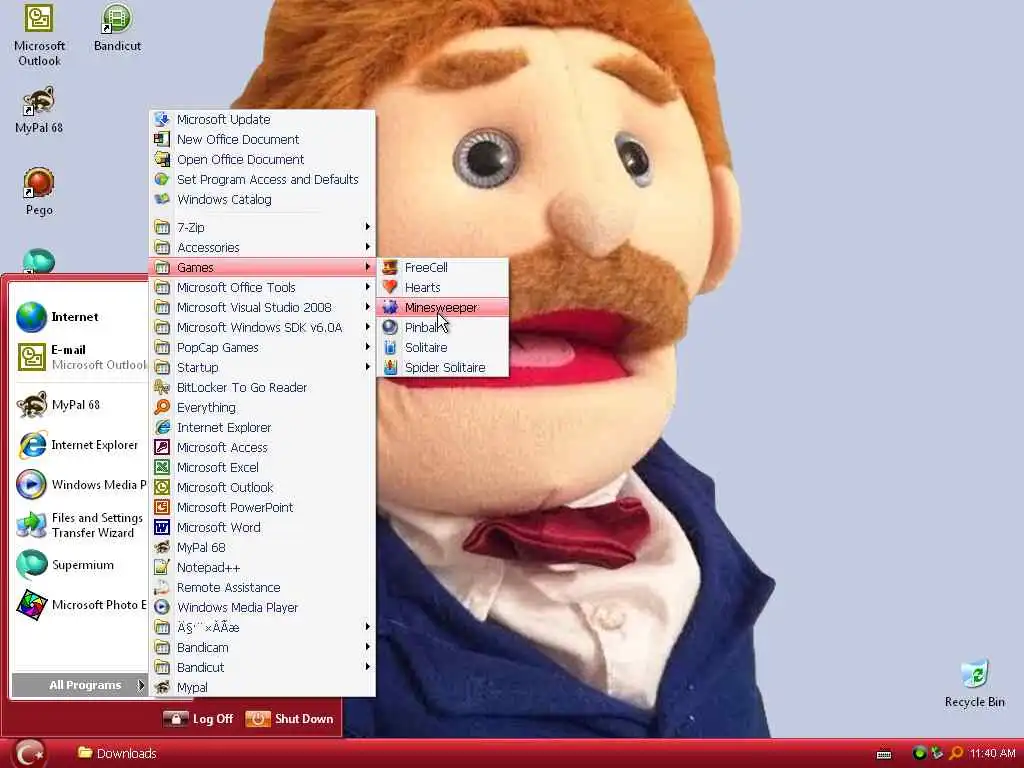
Task: Click the on-screen keyboard tray icon
Action: 884,754
